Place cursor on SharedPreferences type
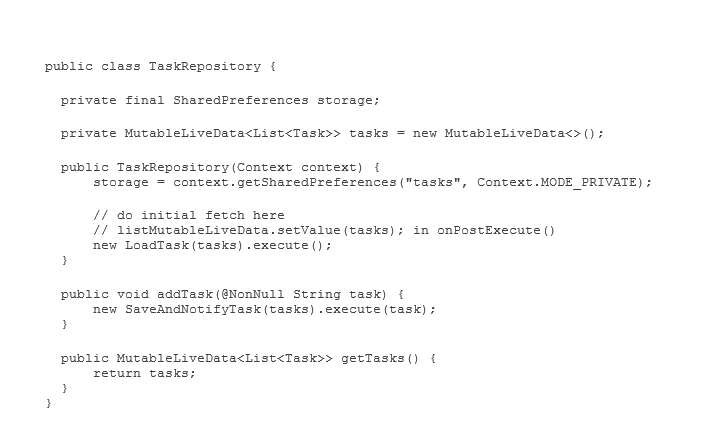 [x=241, y=100]
